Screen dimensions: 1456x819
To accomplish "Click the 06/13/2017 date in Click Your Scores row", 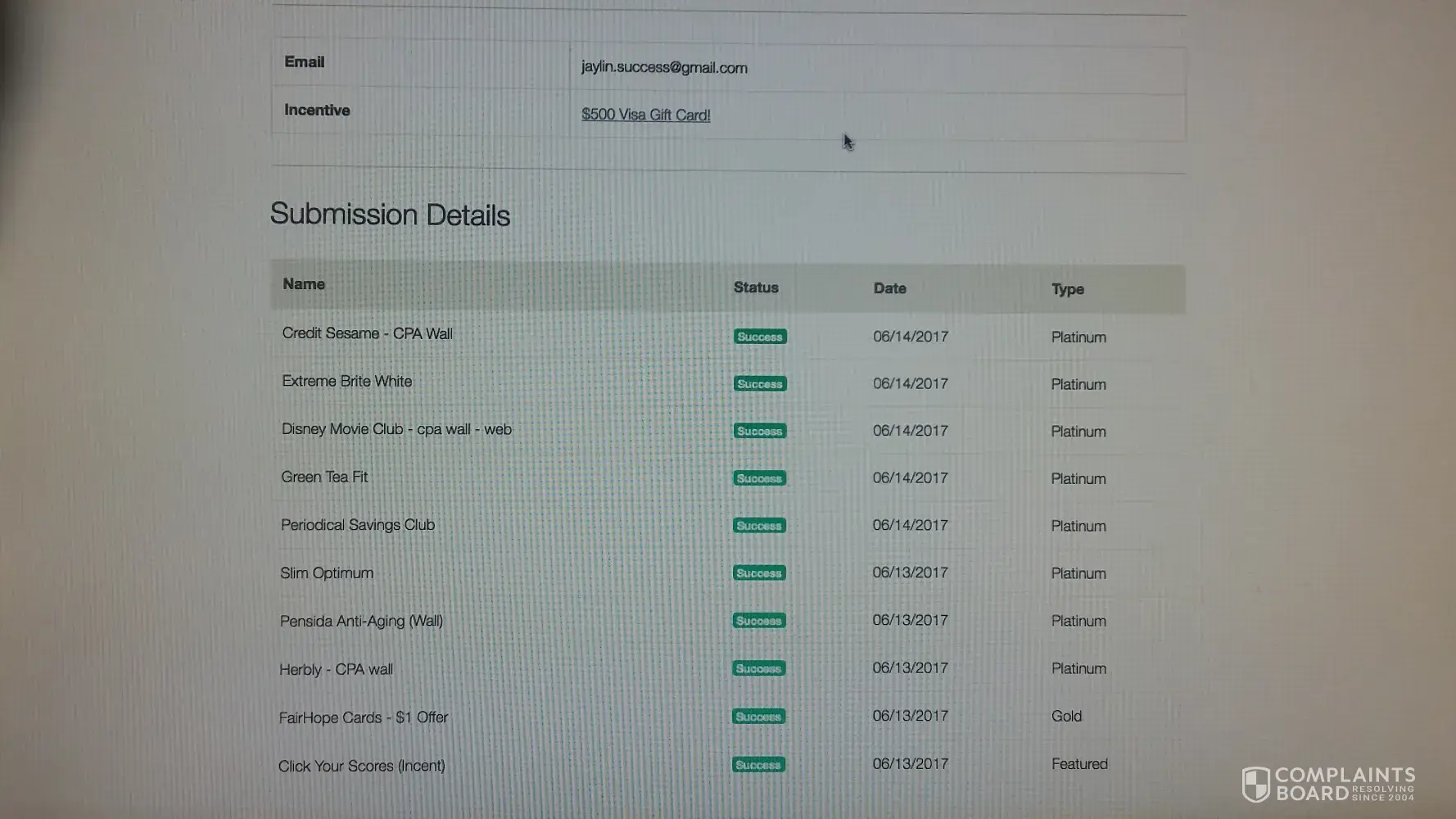I will [x=911, y=763].
